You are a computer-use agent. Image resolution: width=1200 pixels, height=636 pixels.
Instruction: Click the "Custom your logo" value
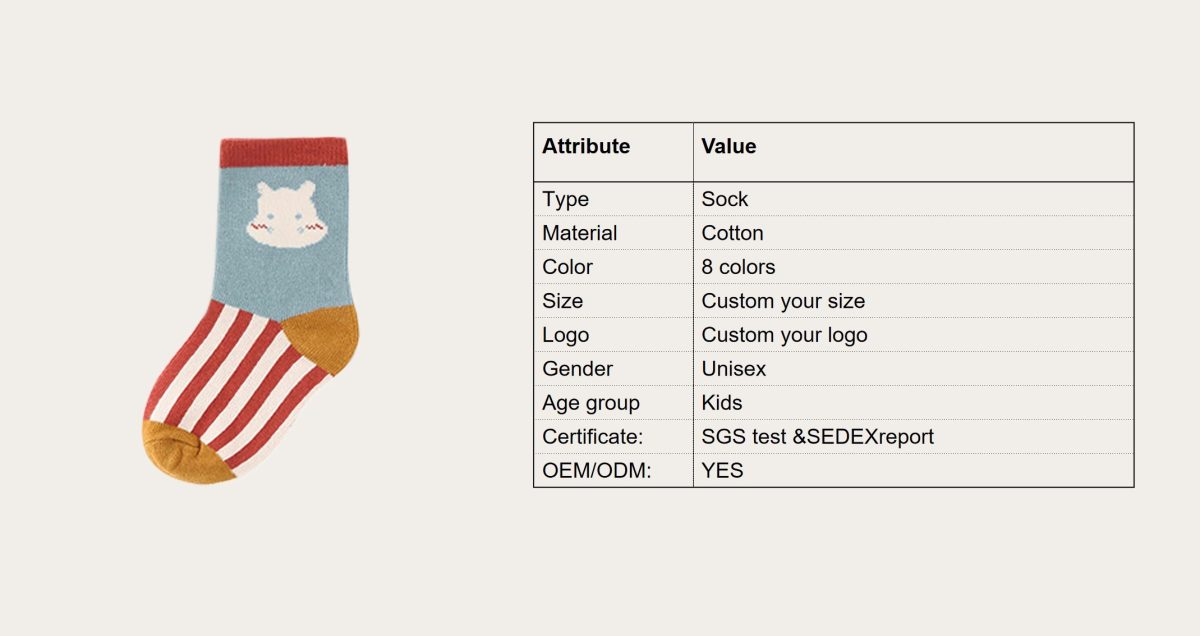point(784,335)
